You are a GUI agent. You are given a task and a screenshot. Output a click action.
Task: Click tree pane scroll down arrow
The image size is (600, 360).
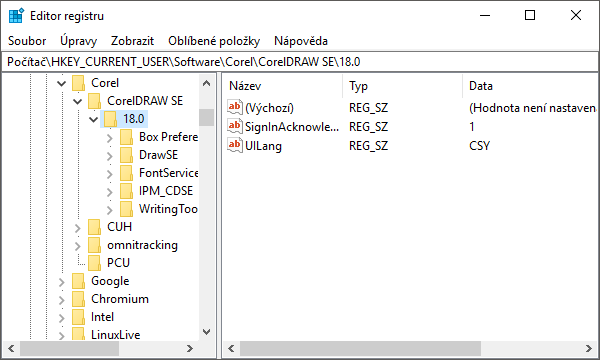pyautogui.click(x=206, y=332)
